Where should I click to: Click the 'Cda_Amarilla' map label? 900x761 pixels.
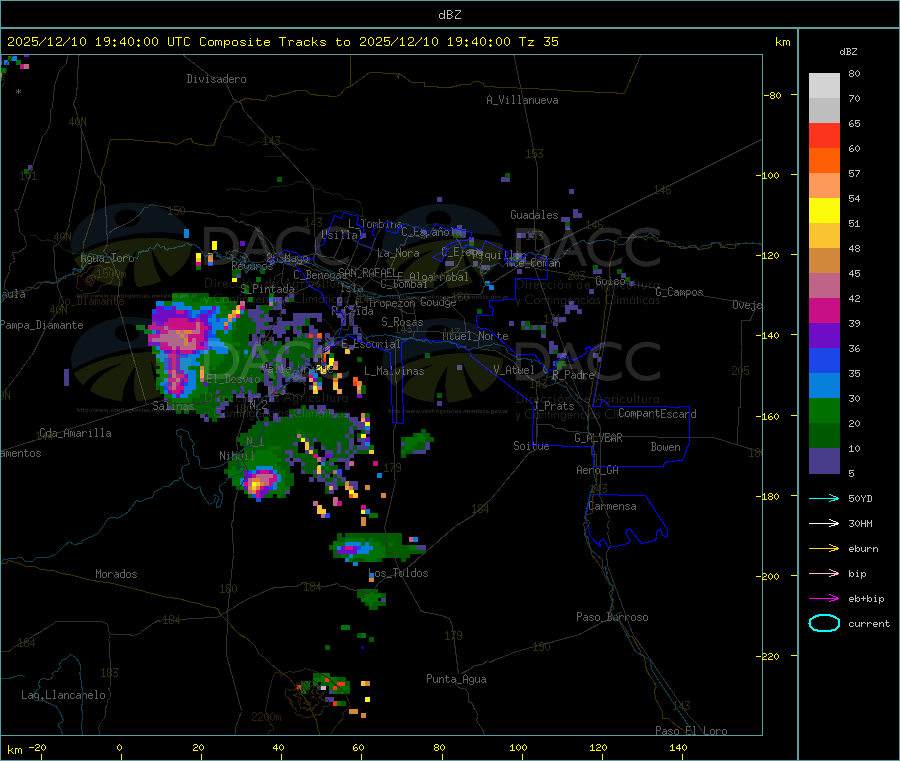pyautogui.click(x=75, y=433)
